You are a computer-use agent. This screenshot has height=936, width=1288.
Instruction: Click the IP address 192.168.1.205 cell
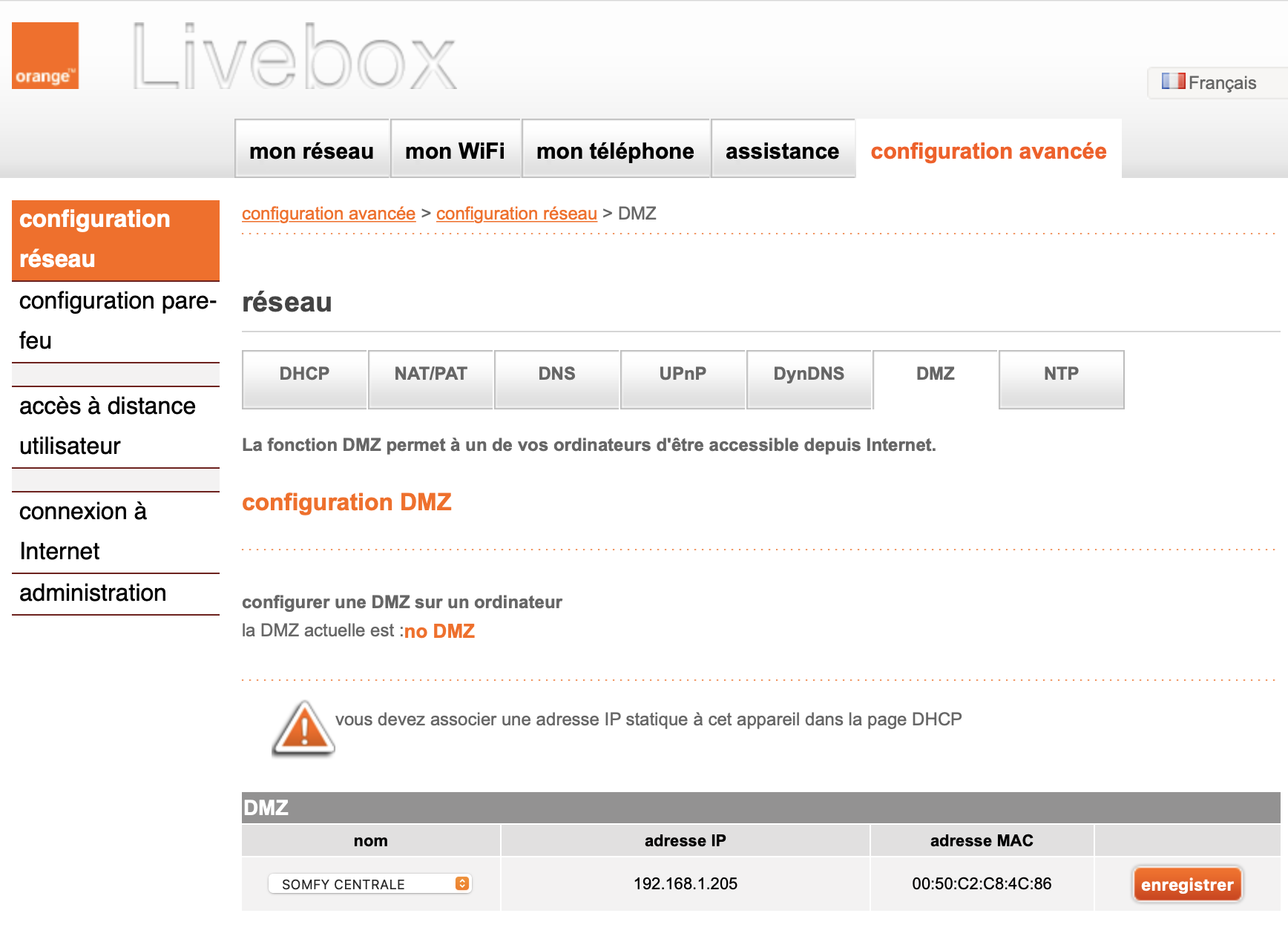tap(686, 883)
